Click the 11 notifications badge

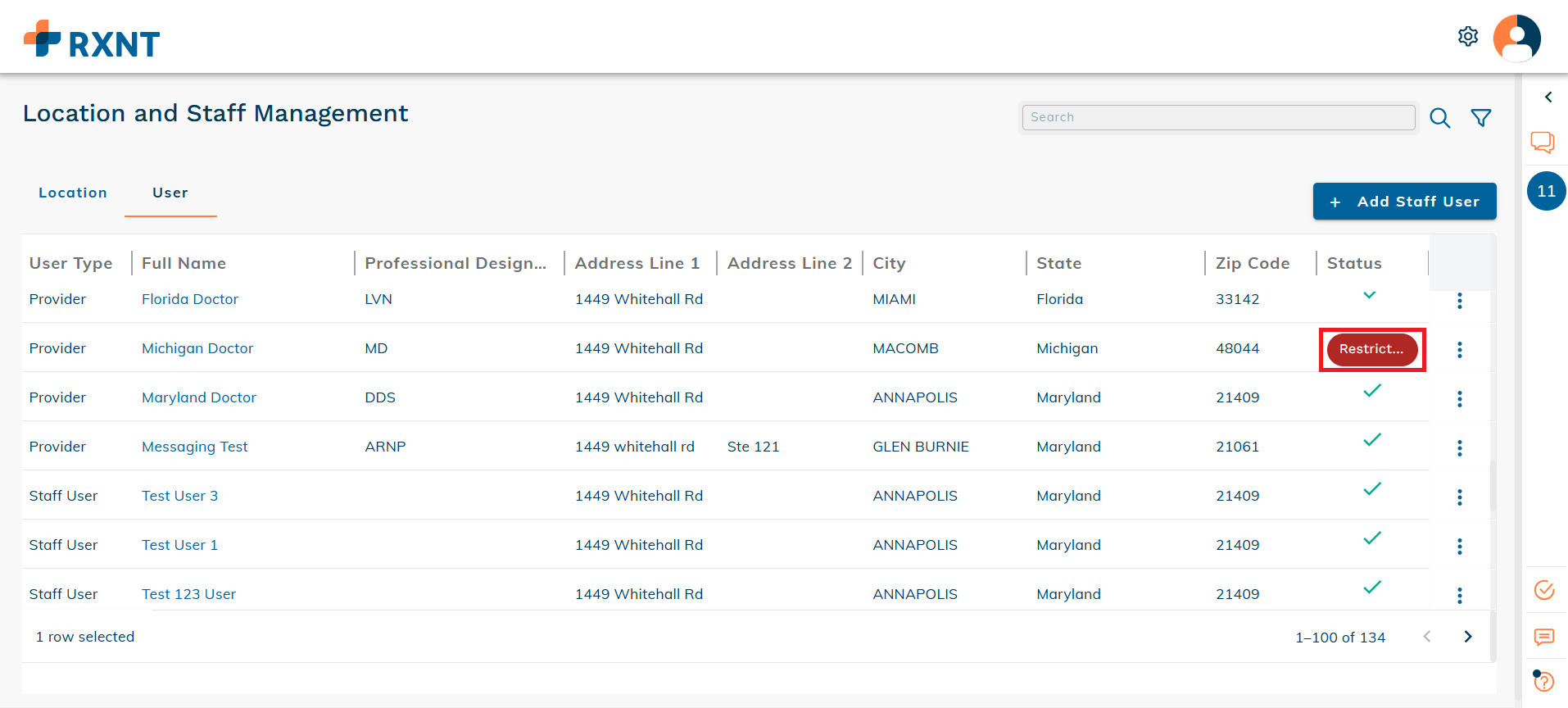tap(1547, 191)
